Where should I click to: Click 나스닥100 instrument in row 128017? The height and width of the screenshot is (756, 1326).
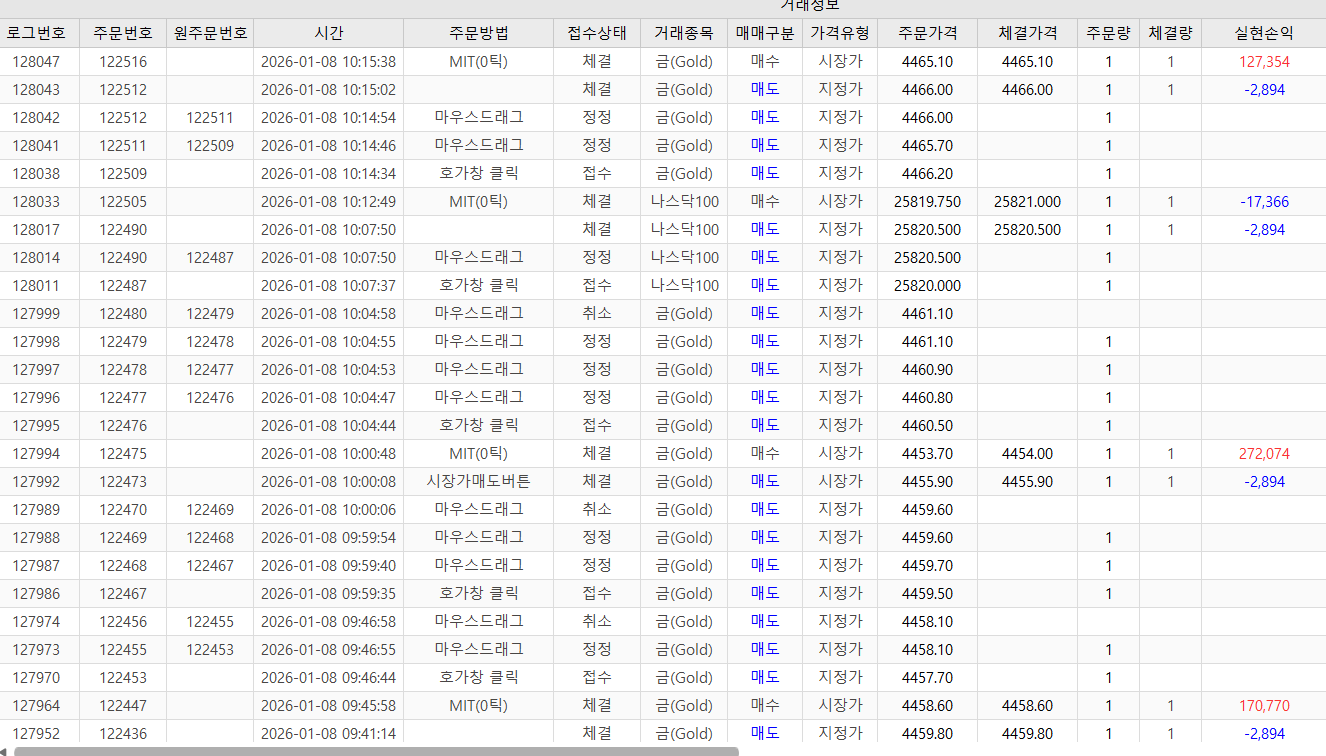(x=684, y=229)
